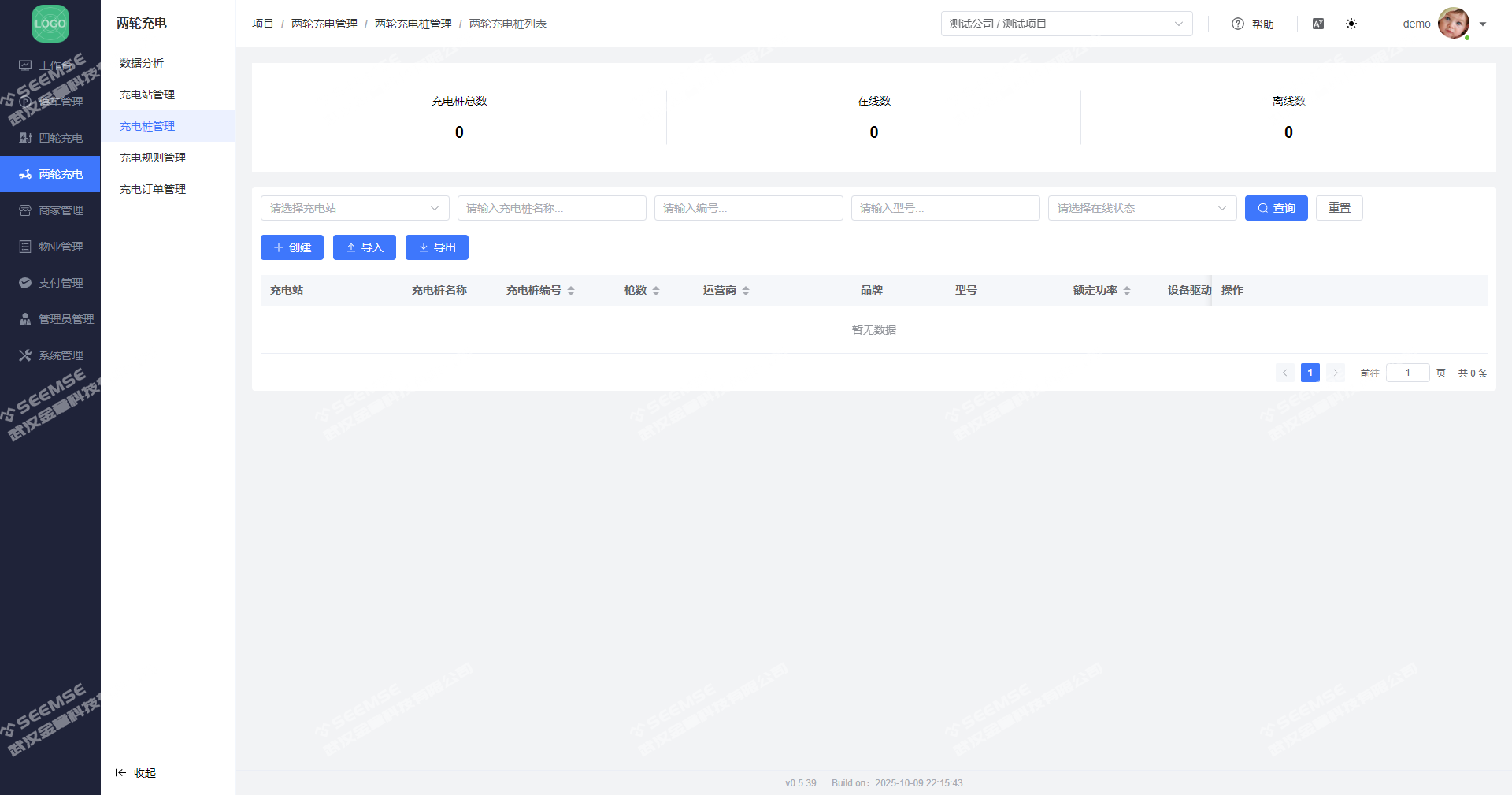1512x795 pixels.
Task: Click the 导出 export button
Action: coord(437,247)
